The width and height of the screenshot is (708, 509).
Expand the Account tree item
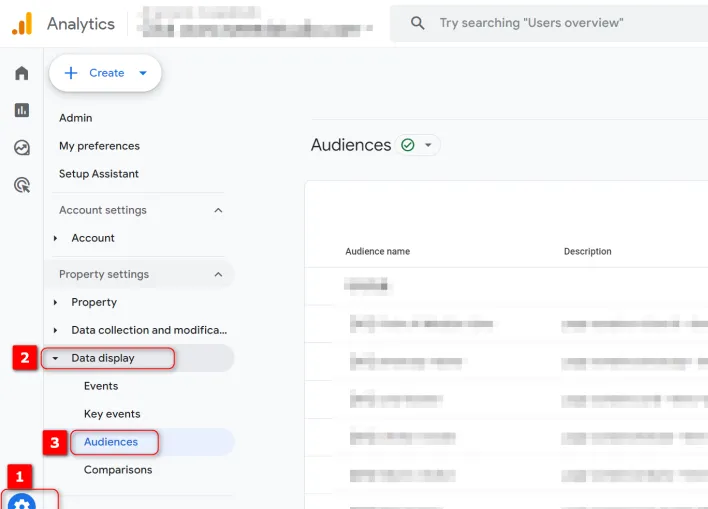point(55,238)
